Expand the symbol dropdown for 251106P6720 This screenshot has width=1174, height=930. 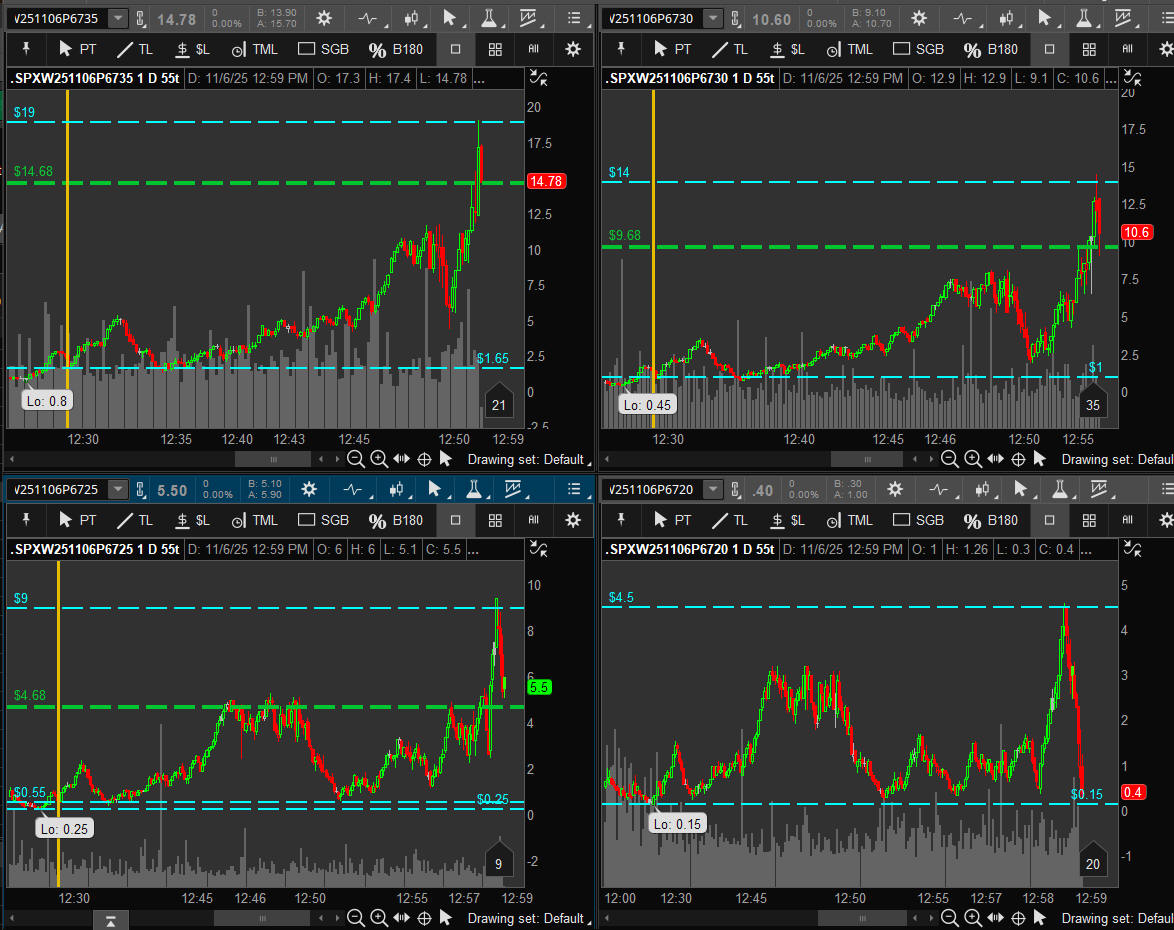(711, 489)
